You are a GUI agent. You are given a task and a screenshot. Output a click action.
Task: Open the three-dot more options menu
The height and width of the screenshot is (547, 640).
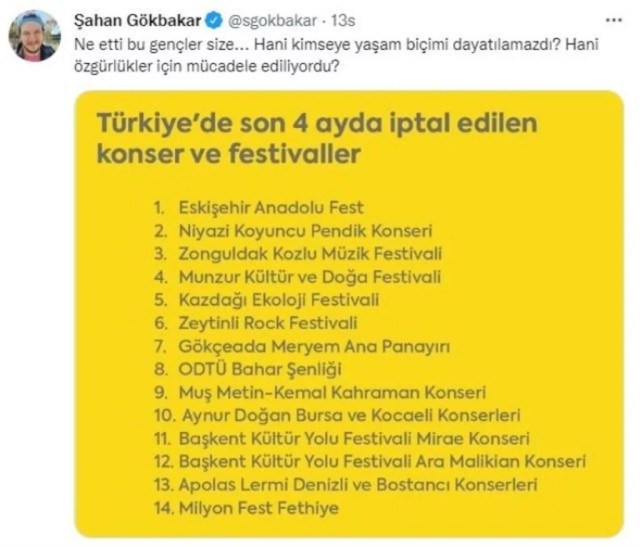pyautogui.click(x=614, y=20)
